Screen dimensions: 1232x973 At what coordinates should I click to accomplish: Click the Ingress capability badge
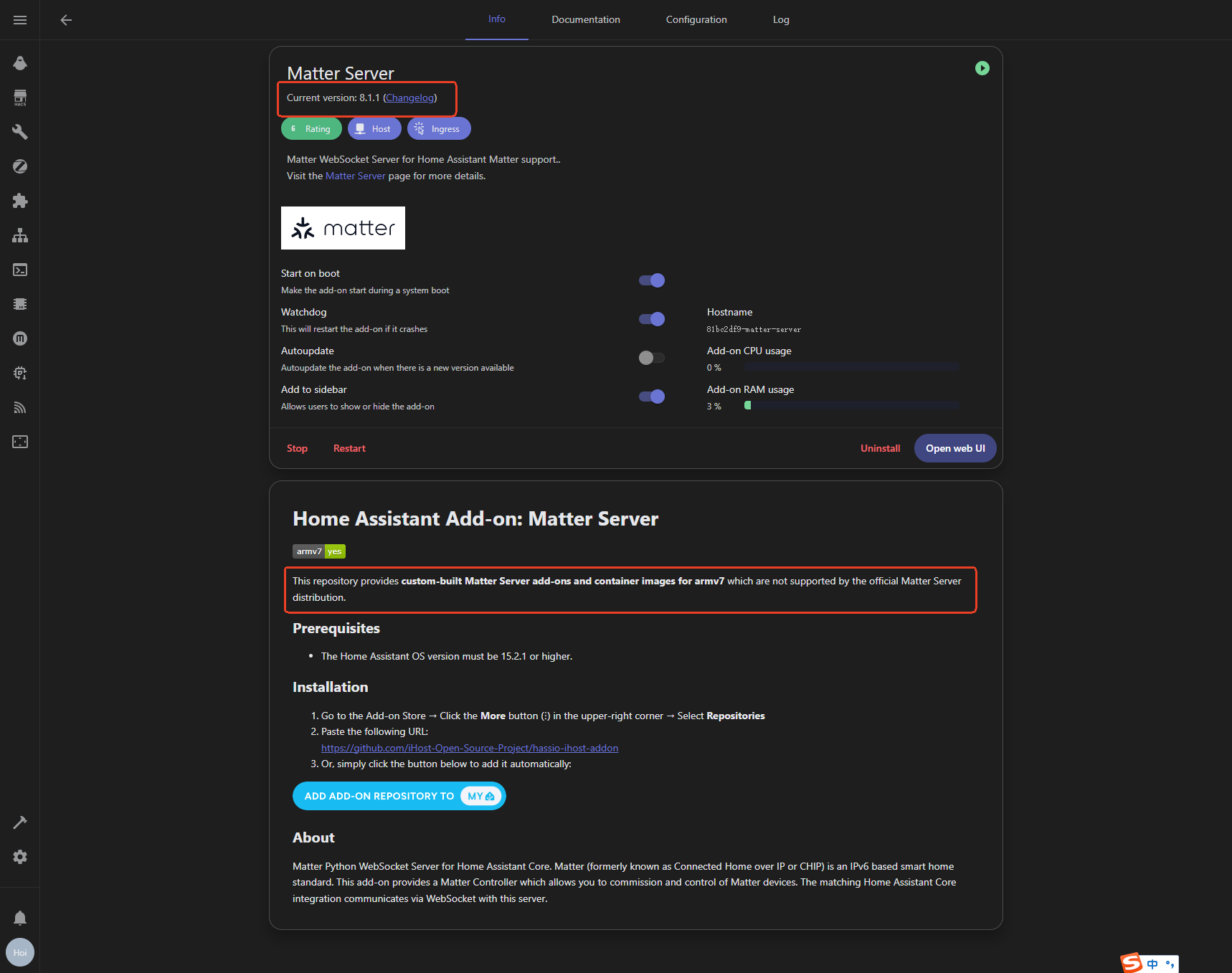coord(439,128)
